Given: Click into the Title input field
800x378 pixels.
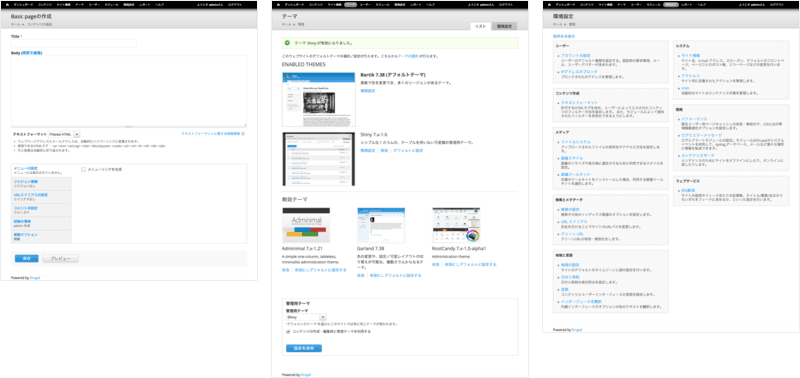Looking at the screenshot, I should point(73,43).
